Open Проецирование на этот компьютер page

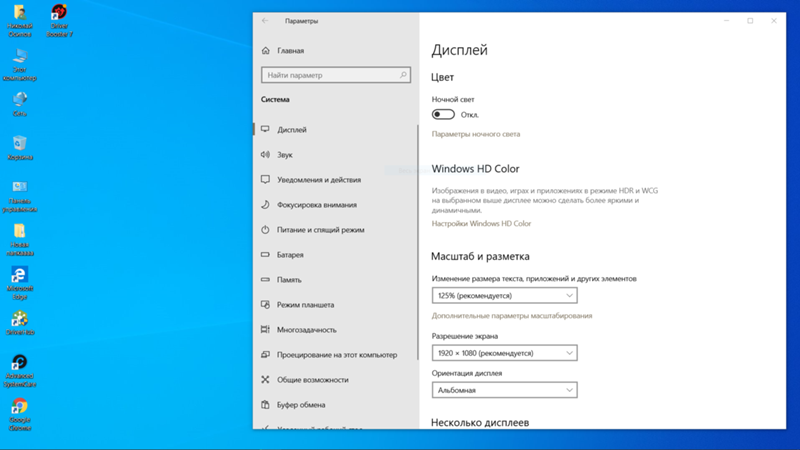[336, 355]
